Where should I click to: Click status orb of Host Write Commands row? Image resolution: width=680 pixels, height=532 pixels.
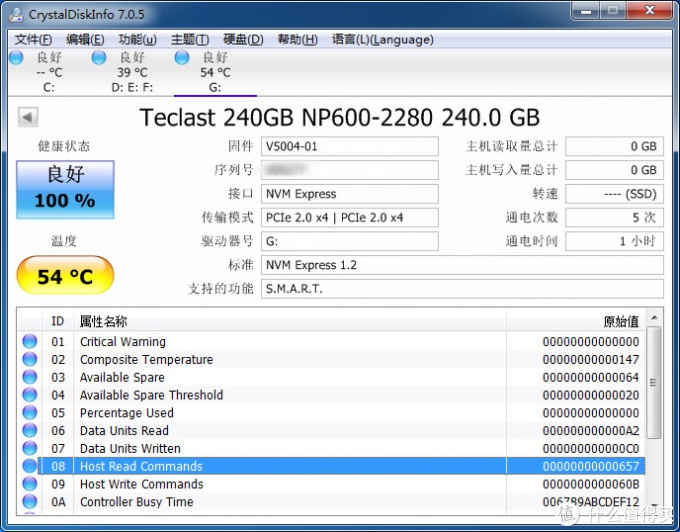pos(30,483)
